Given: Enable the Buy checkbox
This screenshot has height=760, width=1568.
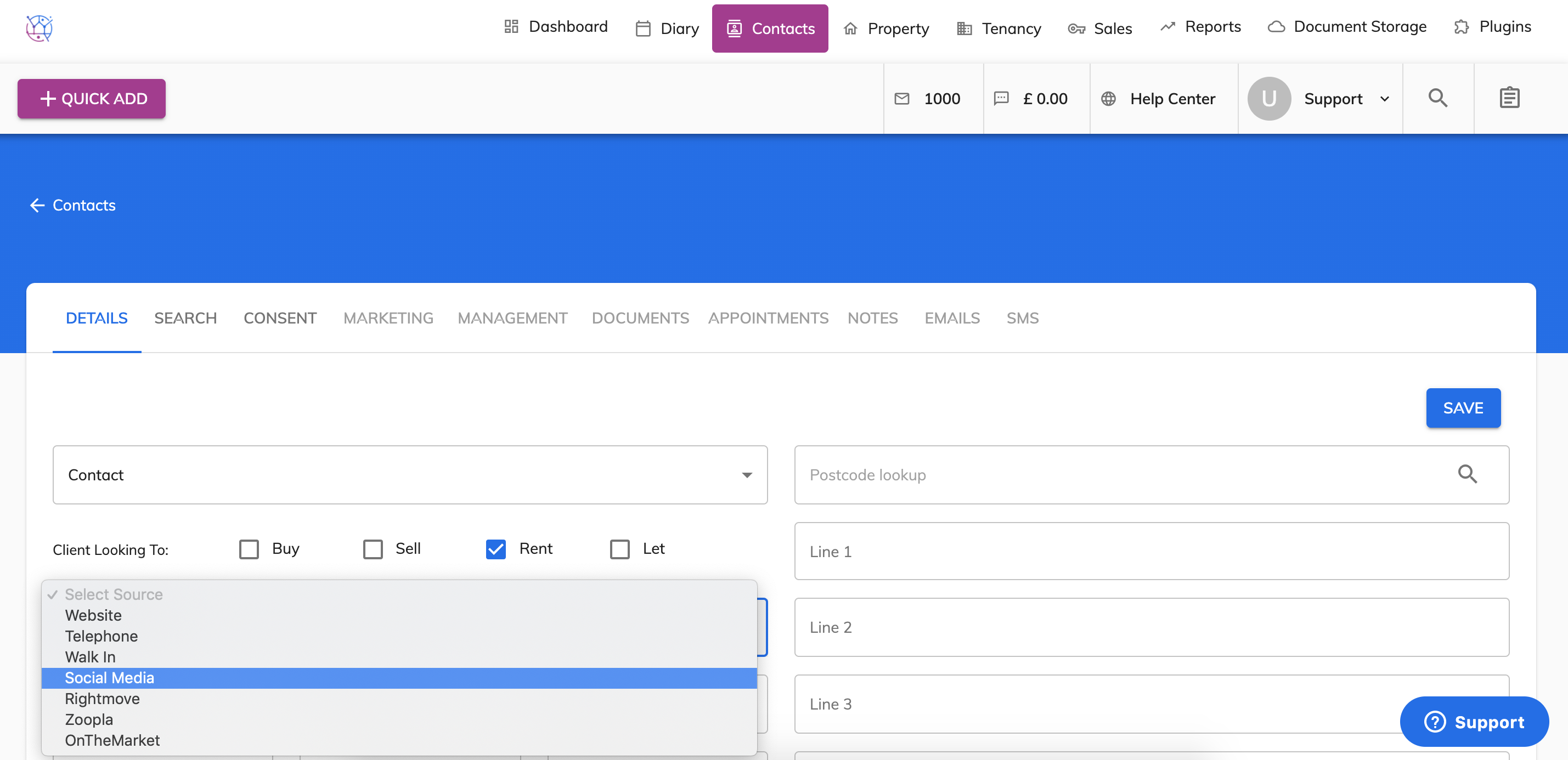Looking at the screenshot, I should point(249,549).
